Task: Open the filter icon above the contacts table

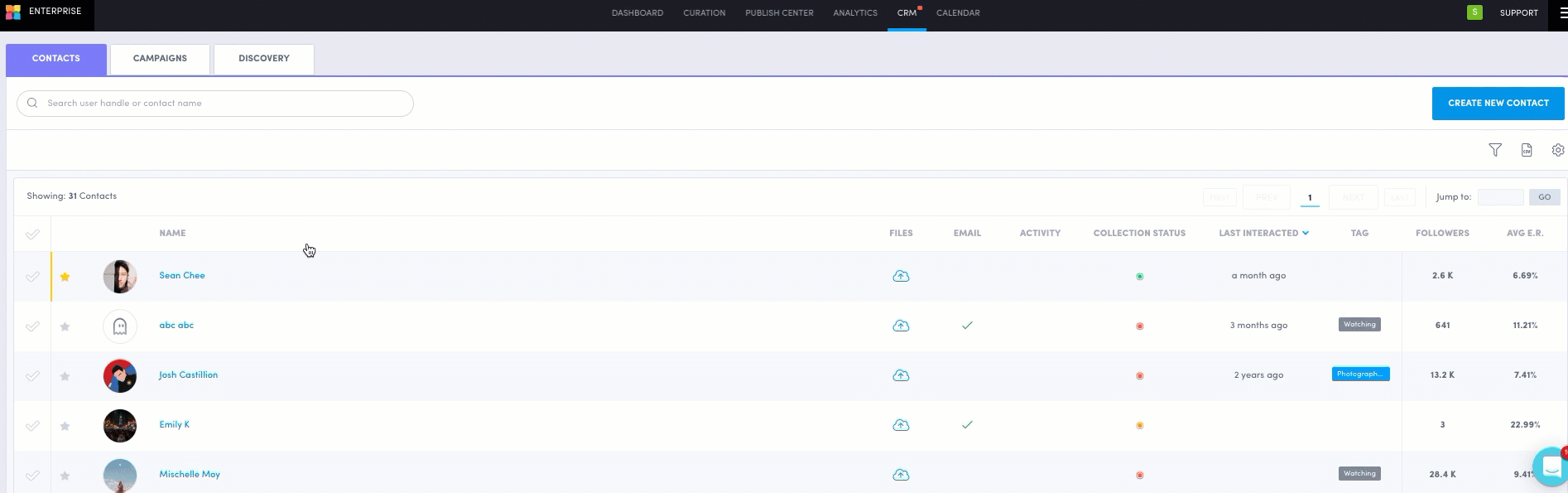Action: click(1495, 150)
